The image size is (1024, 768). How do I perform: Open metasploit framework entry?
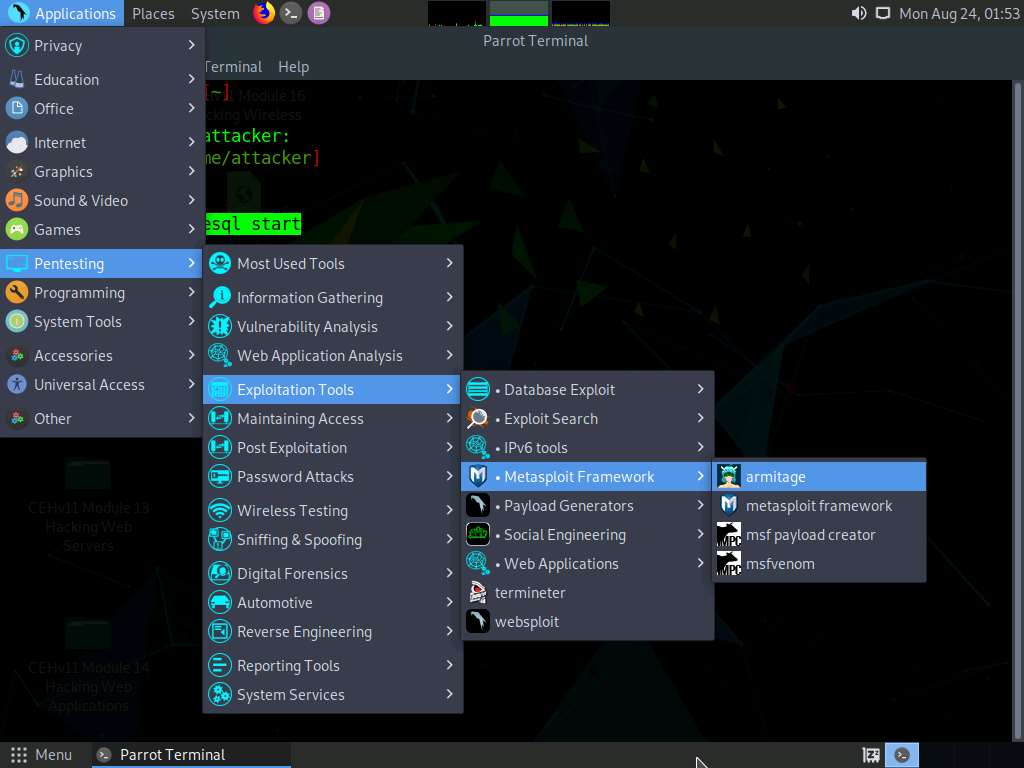click(x=819, y=505)
